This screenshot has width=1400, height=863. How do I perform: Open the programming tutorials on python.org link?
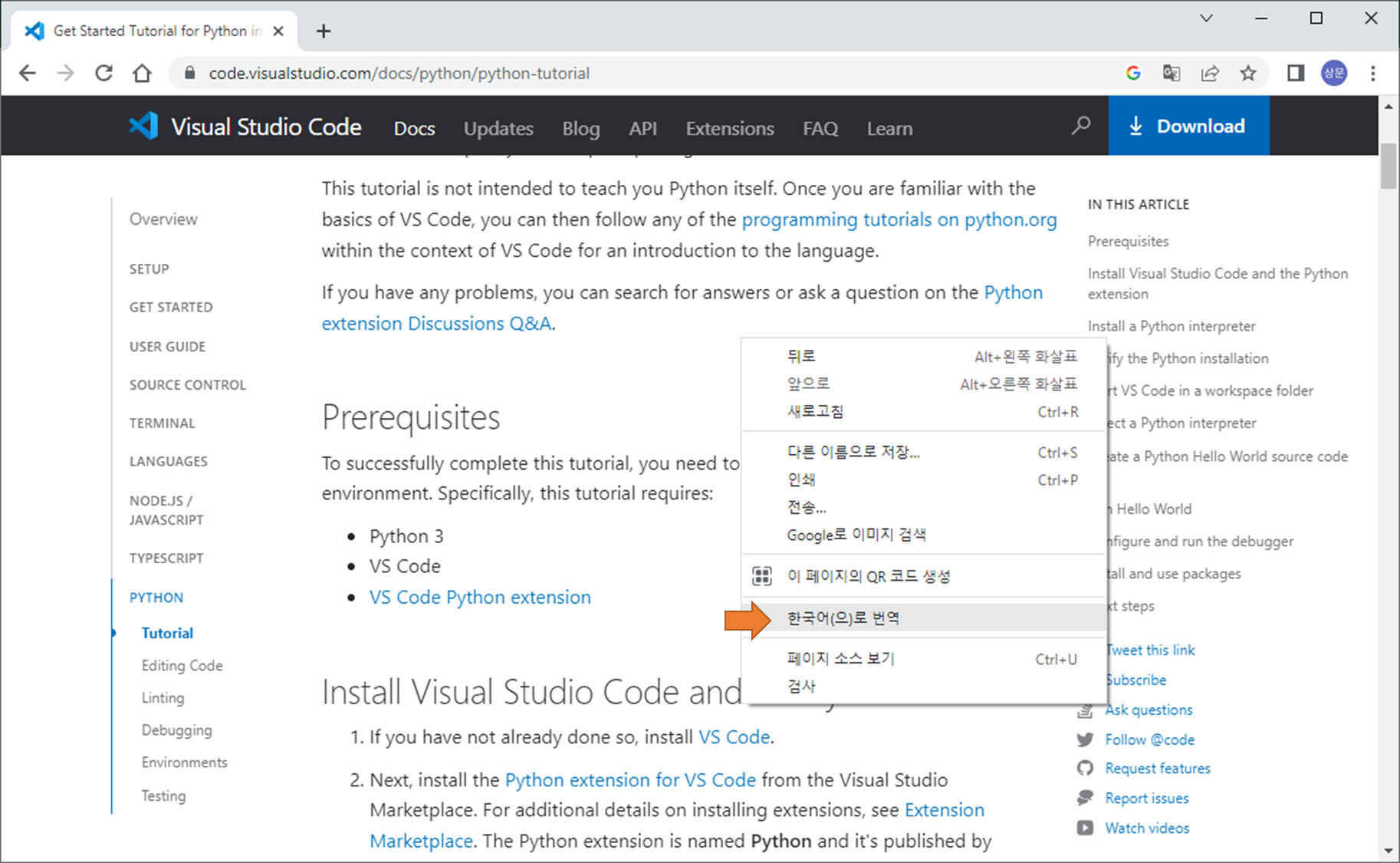899,219
